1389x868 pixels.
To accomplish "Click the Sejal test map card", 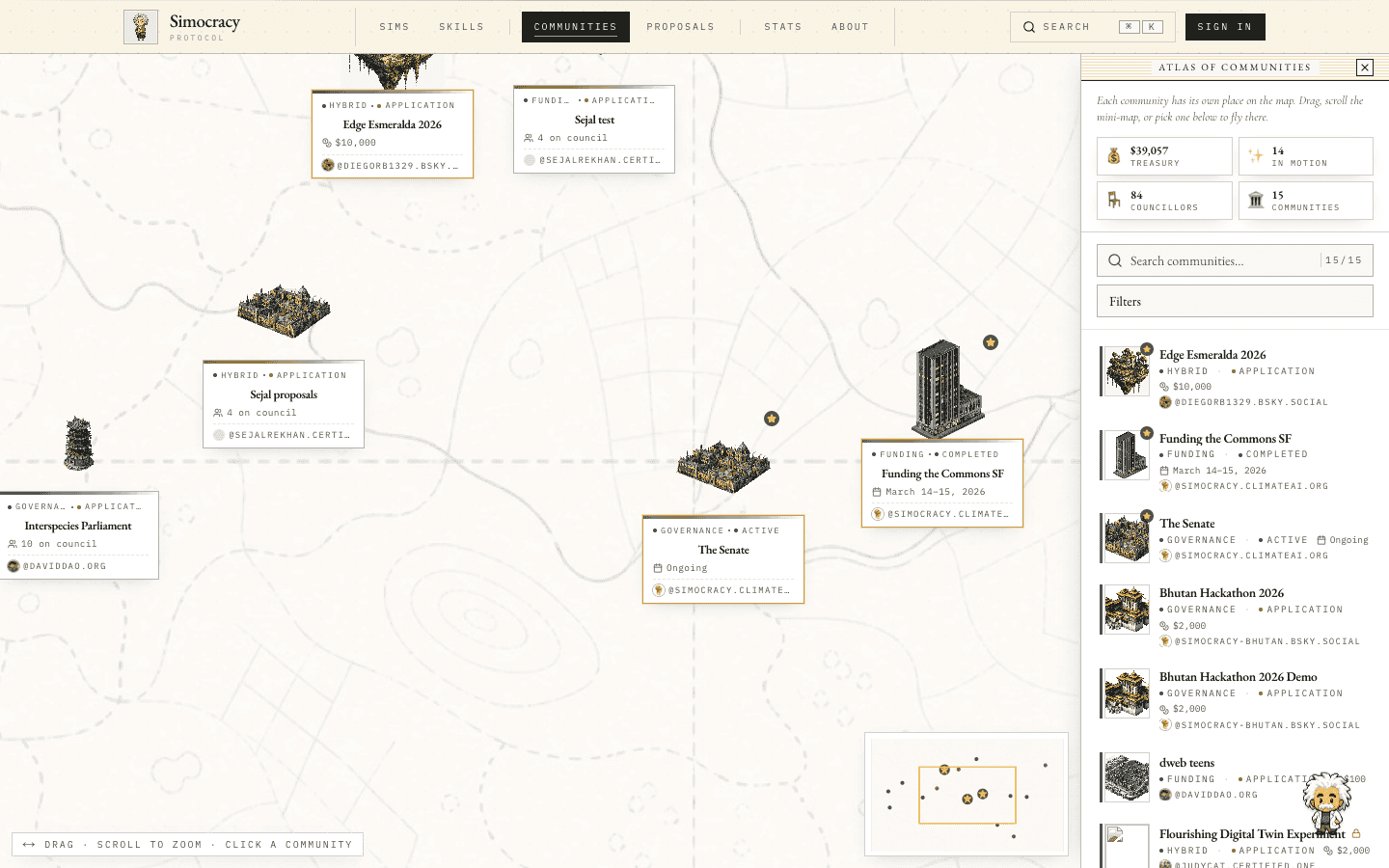I will coord(594,129).
